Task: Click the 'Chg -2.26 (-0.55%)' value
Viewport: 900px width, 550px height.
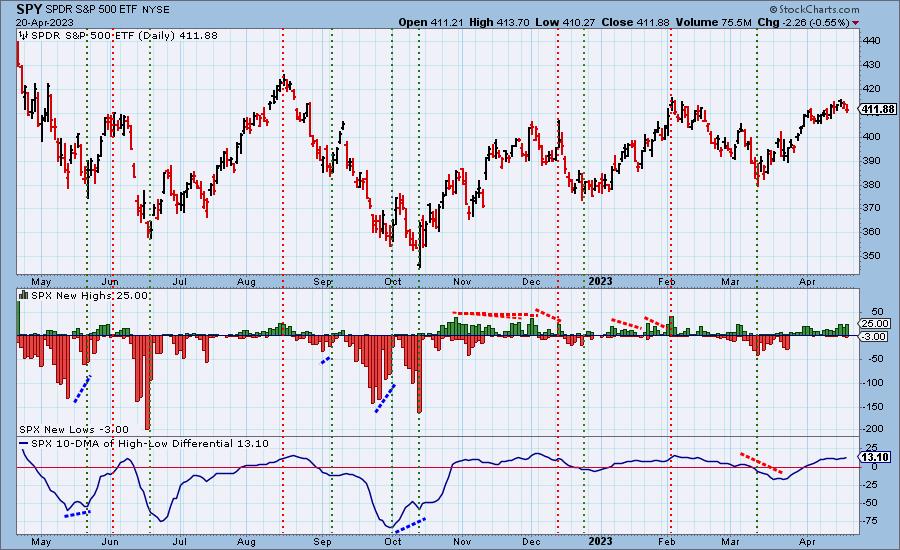Action: [x=804, y=22]
